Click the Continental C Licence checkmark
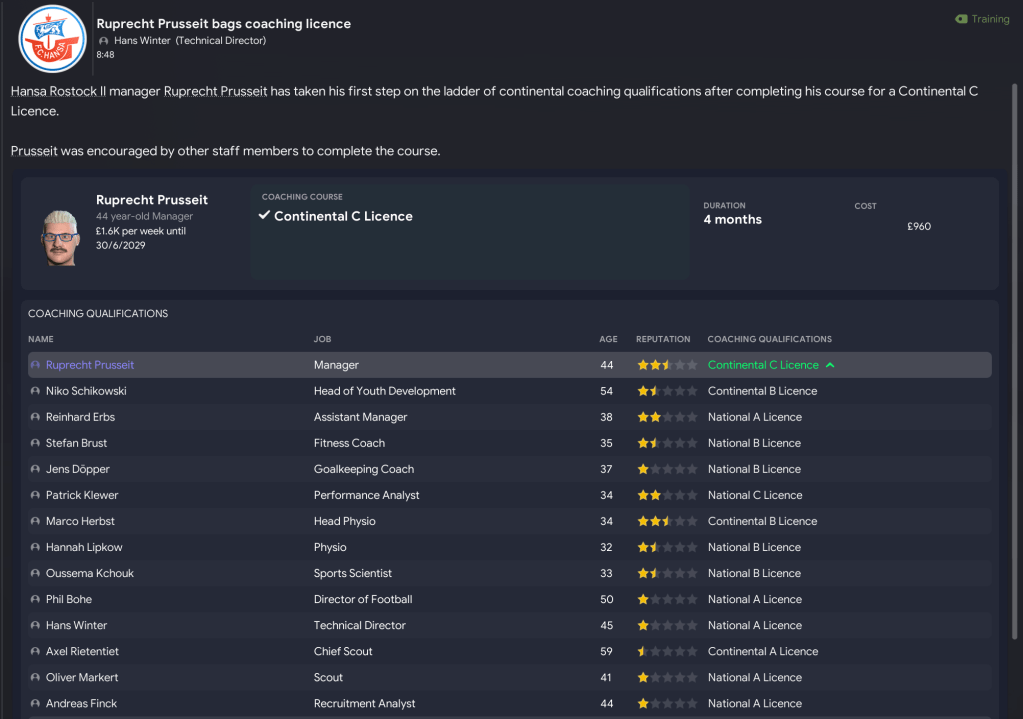Screen dimensions: 1023x719 point(265,216)
